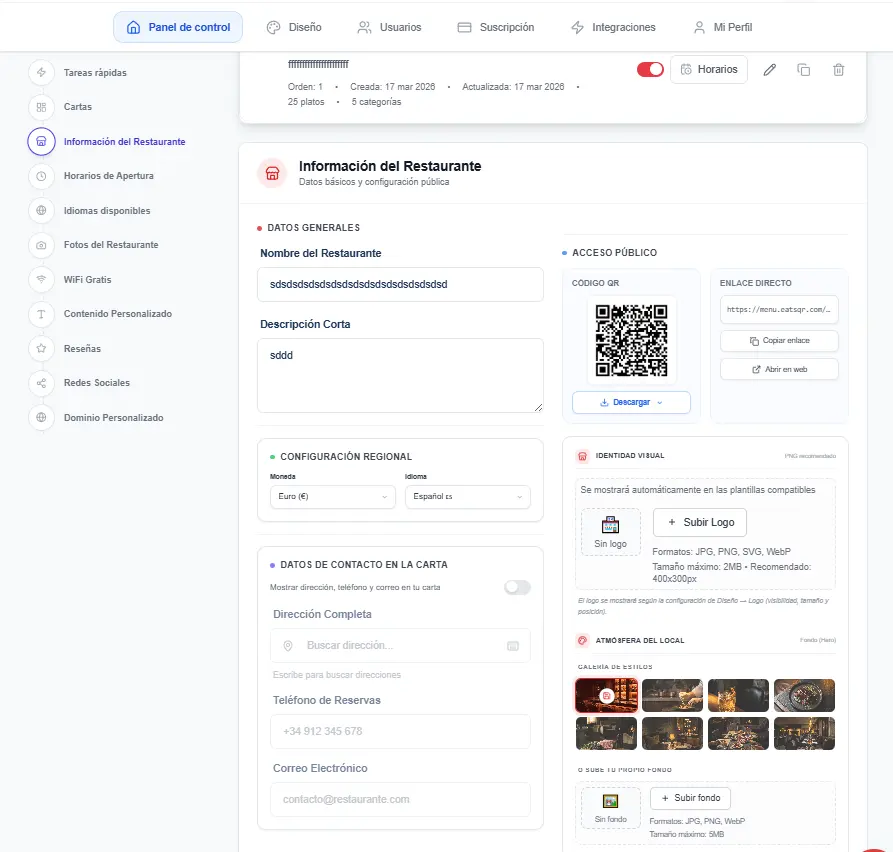This screenshot has height=852, width=893.
Task: Go to the Suscripción tab
Action: [495, 27]
